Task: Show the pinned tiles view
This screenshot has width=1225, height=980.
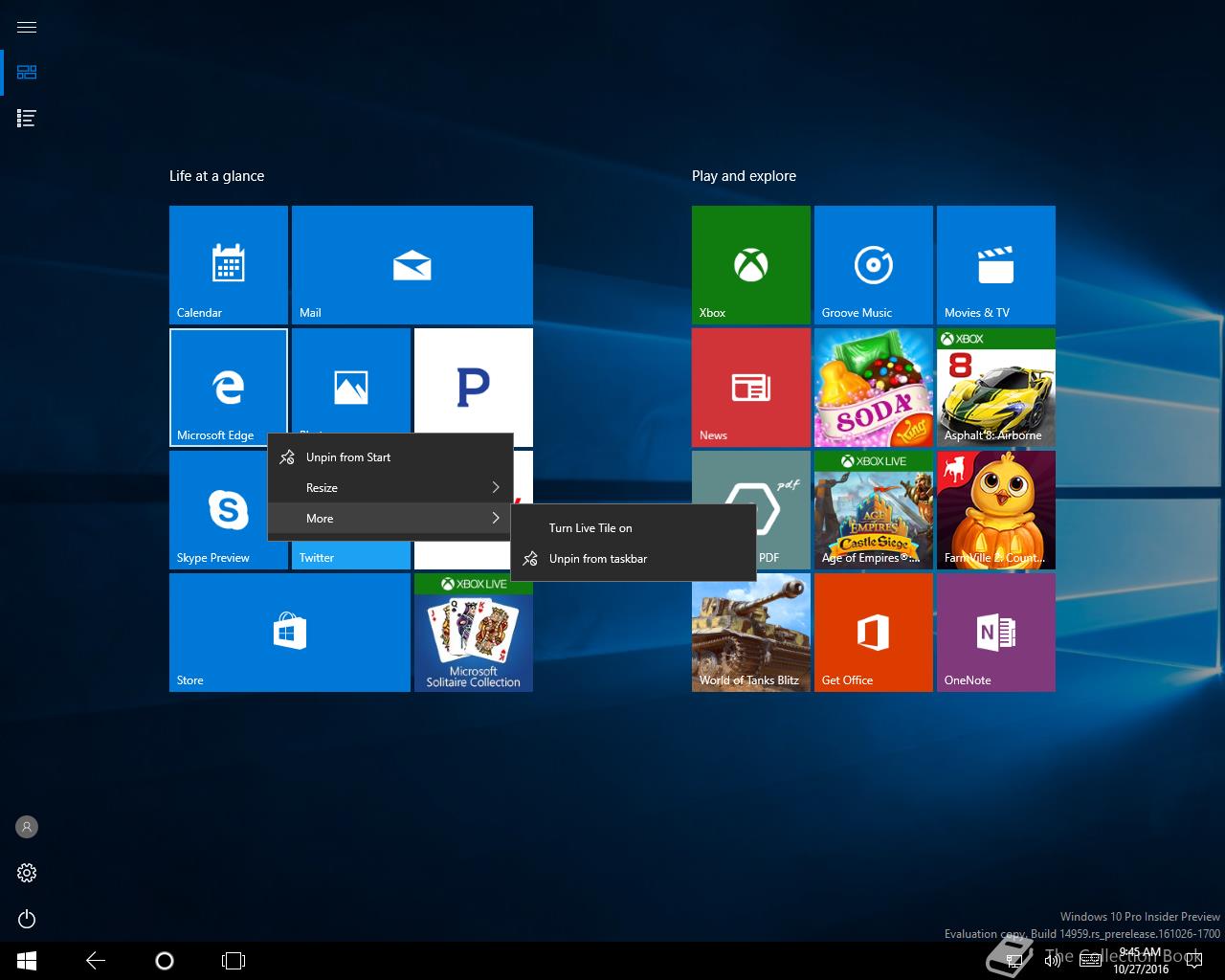Action: pos(27,73)
